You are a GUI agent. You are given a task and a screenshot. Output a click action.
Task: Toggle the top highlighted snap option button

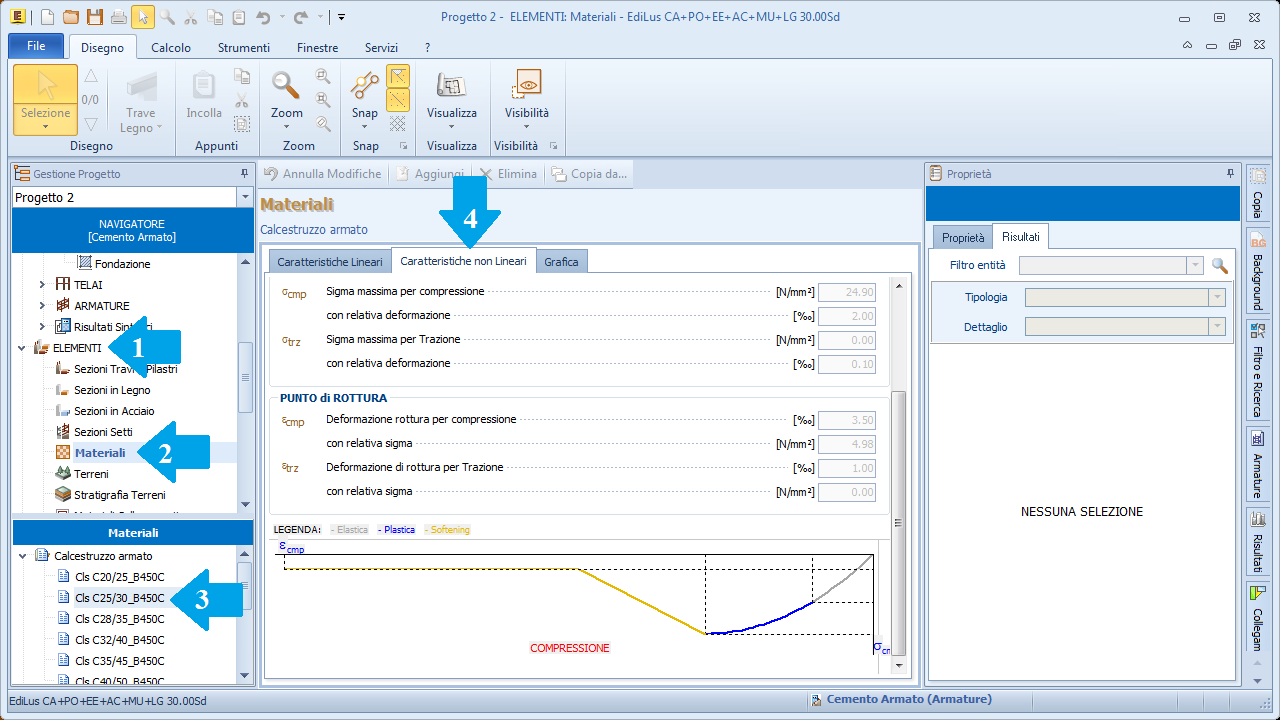[x=398, y=76]
